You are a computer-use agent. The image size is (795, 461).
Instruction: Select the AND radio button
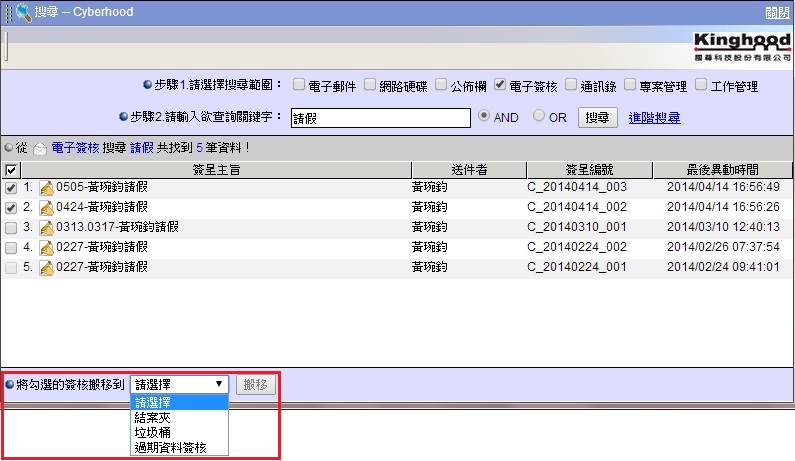pos(485,116)
